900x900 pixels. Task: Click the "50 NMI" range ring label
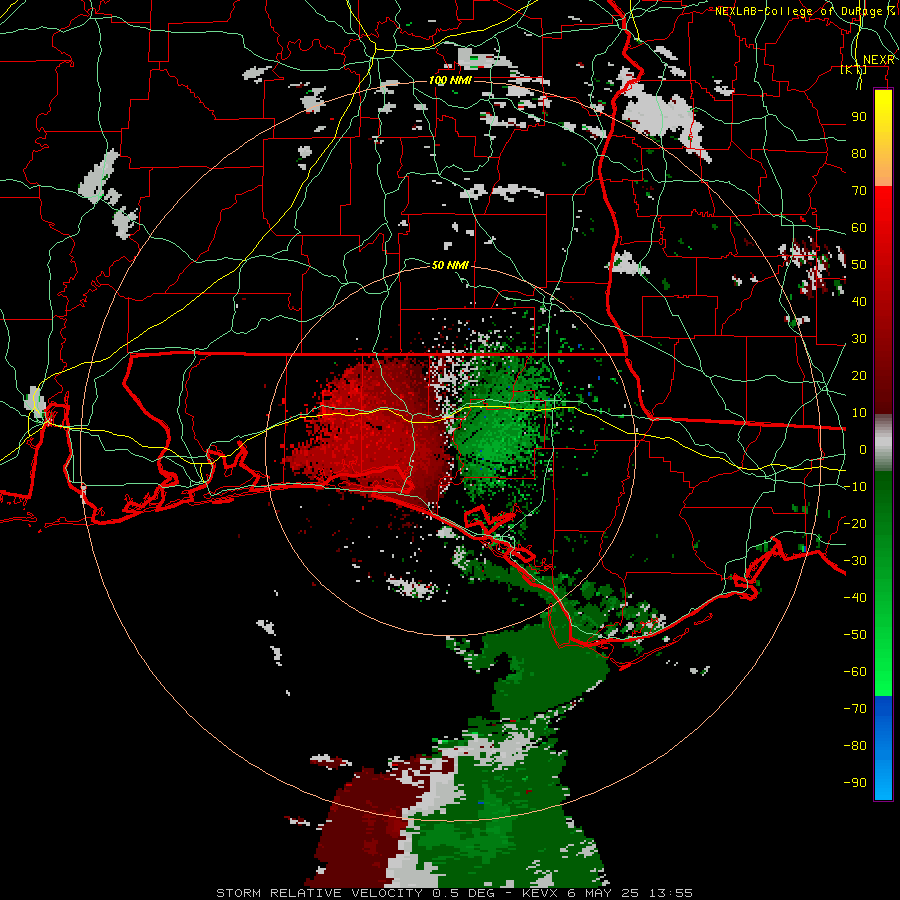coord(450,265)
